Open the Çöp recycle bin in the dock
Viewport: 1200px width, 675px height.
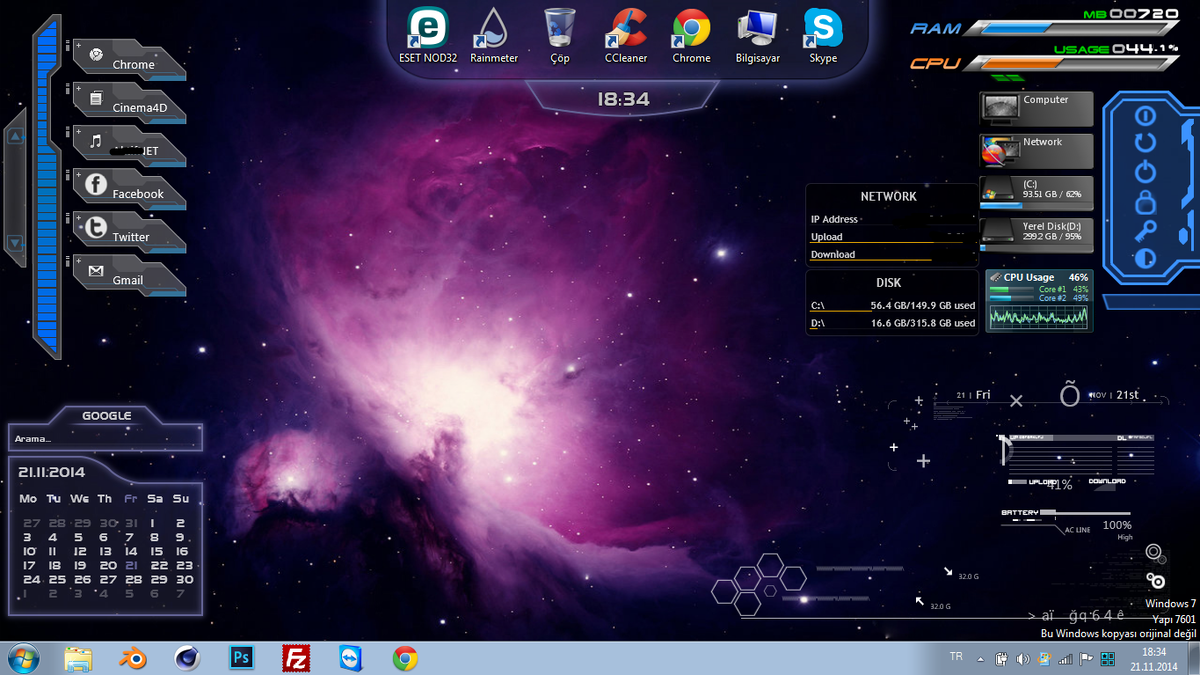559,30
